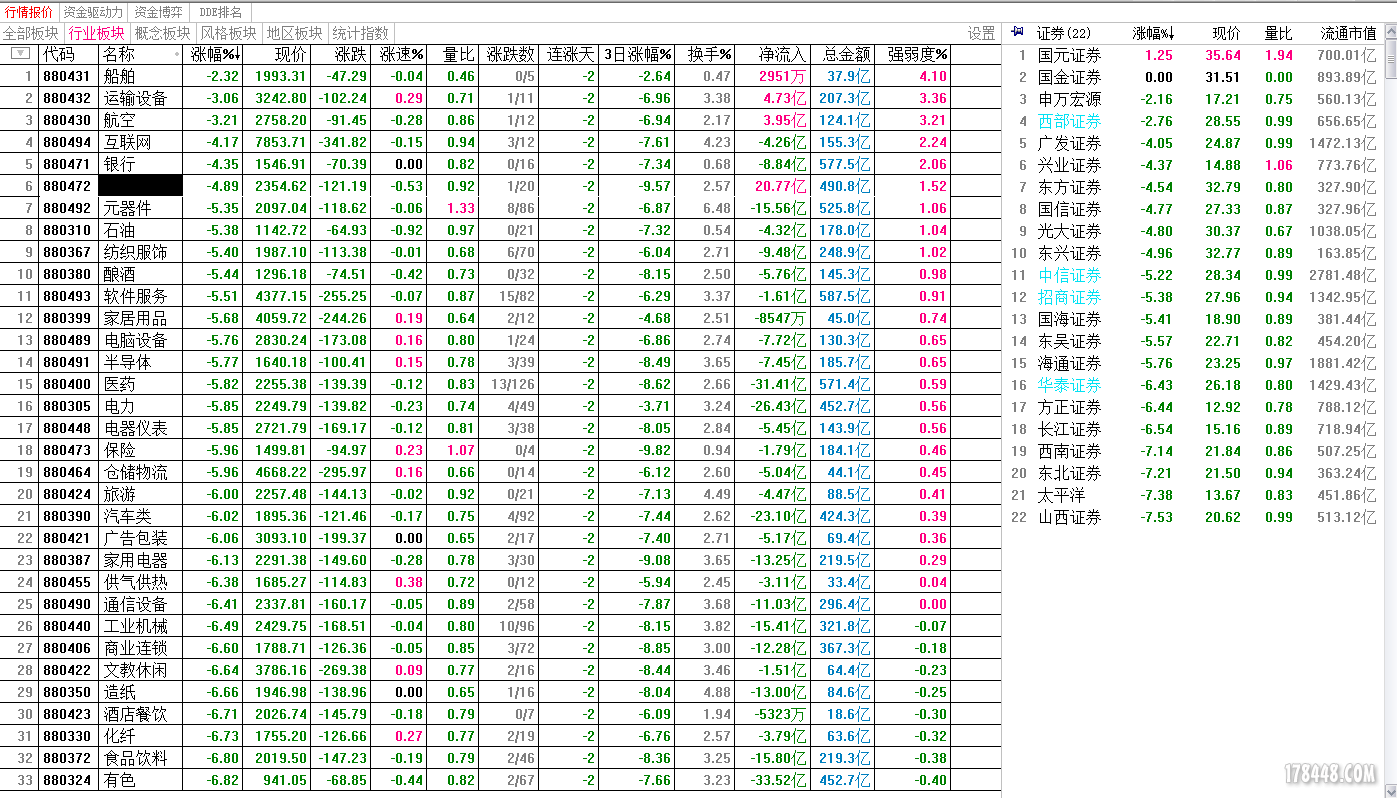1397x798 pixels.
Task: Sort securities list by 流通市值 header
Action: tap(1348, 33)
